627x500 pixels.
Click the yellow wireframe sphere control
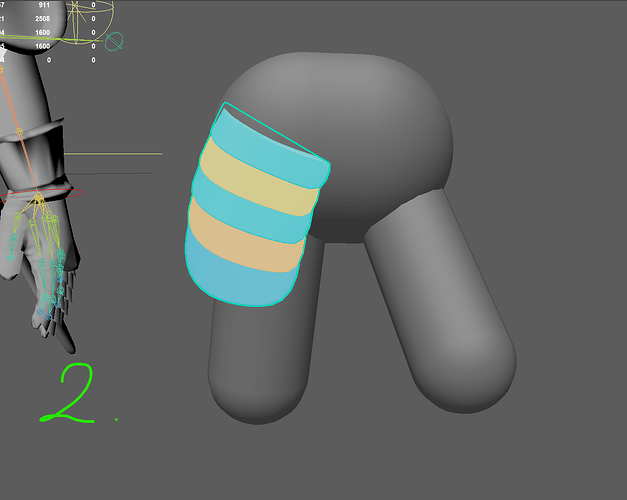tap(88, 22)
